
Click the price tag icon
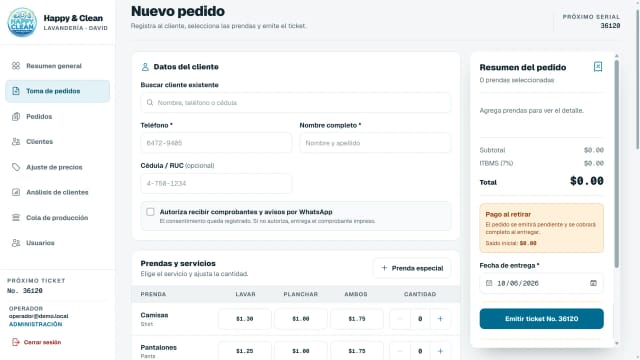[16, 167]
